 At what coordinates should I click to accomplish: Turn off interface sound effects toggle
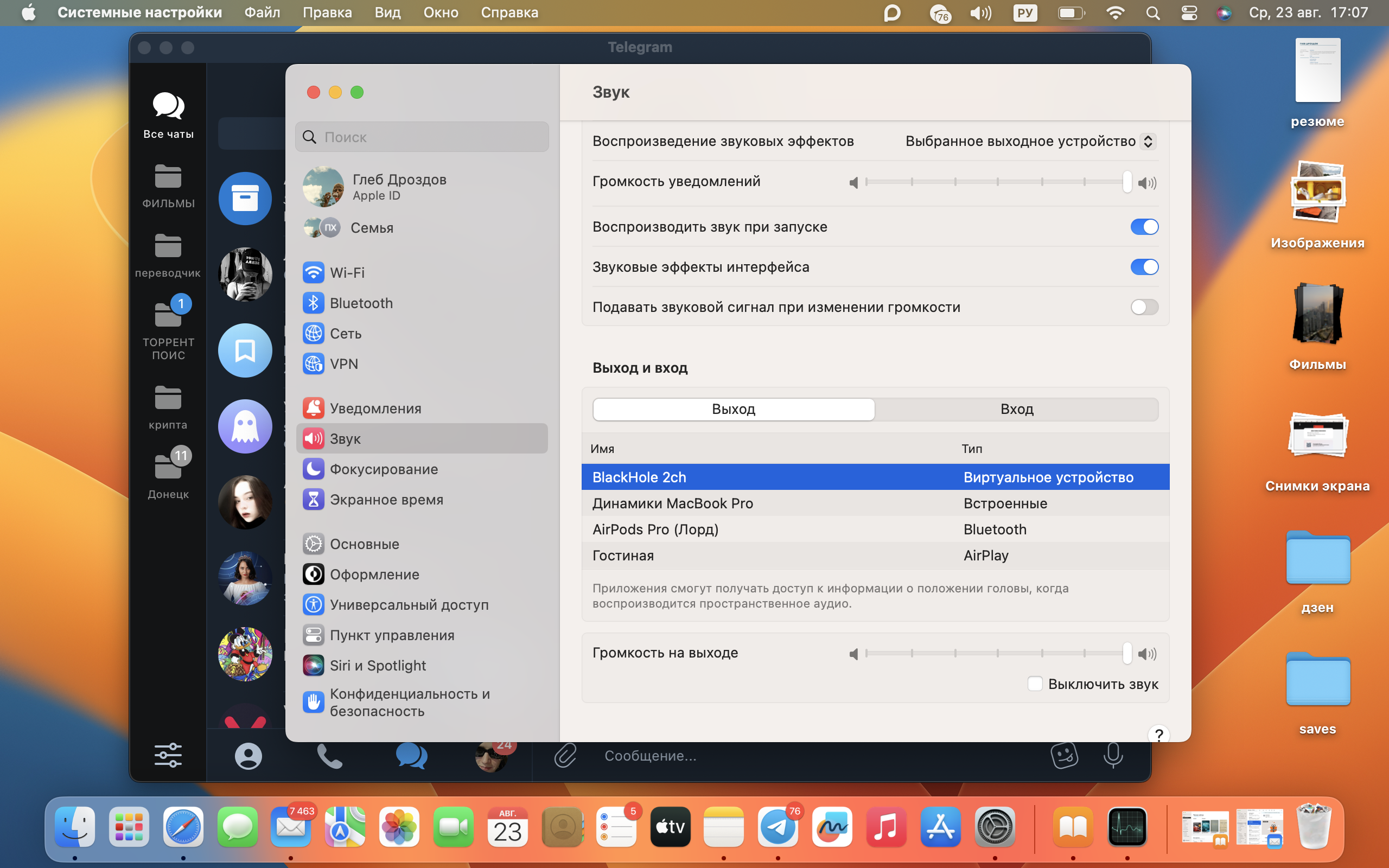[x=1144, y=267]
